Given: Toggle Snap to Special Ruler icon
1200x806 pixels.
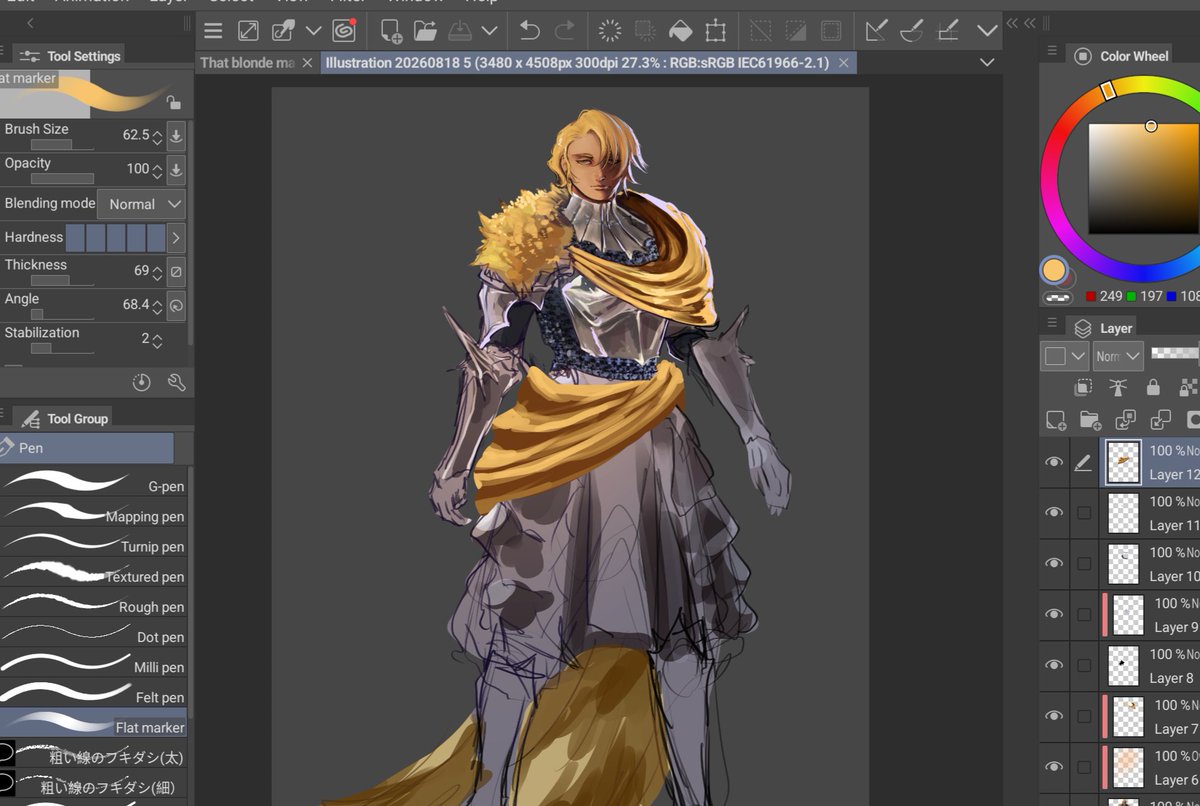Looking at the screenshot, I should tap(912, 31).
